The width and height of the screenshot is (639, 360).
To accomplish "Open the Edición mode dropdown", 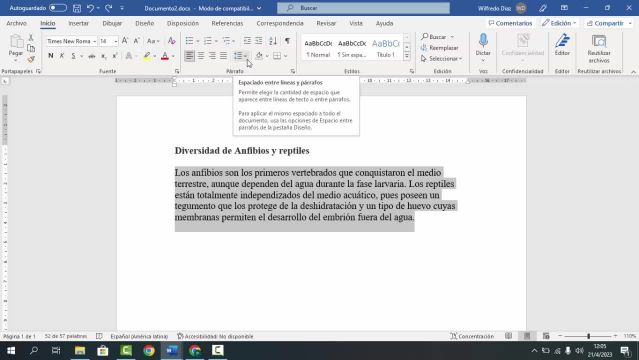I will pyautogui.click(x=559, y=23).
